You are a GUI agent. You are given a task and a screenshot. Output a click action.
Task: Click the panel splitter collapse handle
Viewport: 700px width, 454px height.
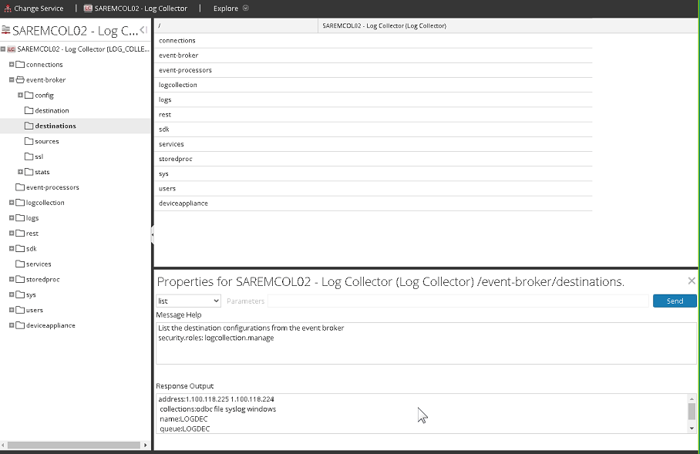tap(152, 234)
